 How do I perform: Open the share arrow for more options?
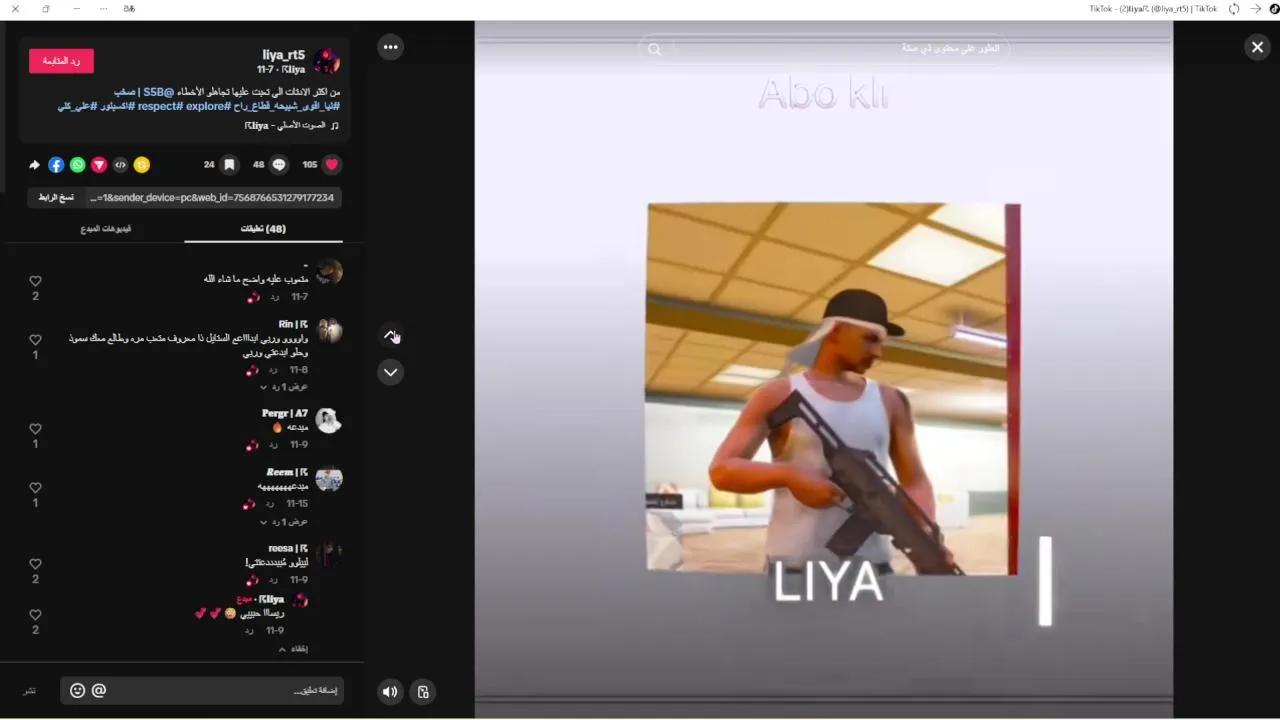[35, 165]
